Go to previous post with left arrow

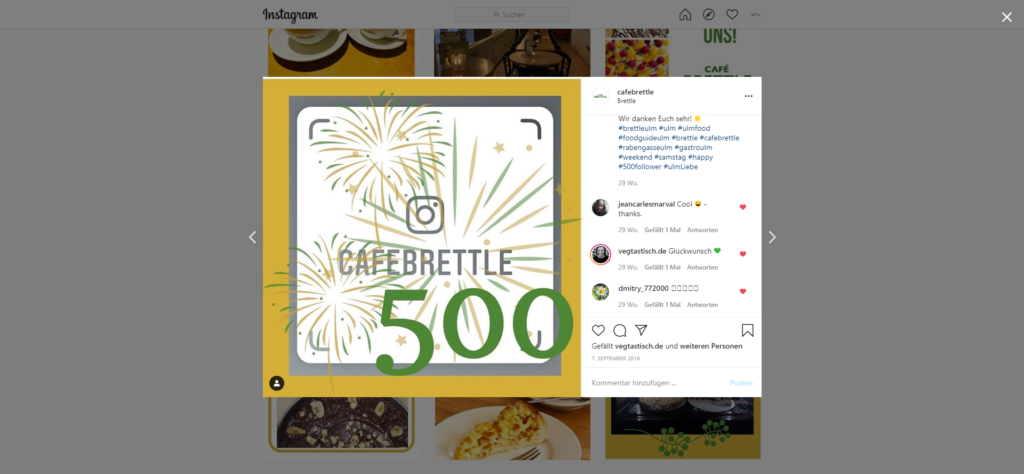(253, 237)
